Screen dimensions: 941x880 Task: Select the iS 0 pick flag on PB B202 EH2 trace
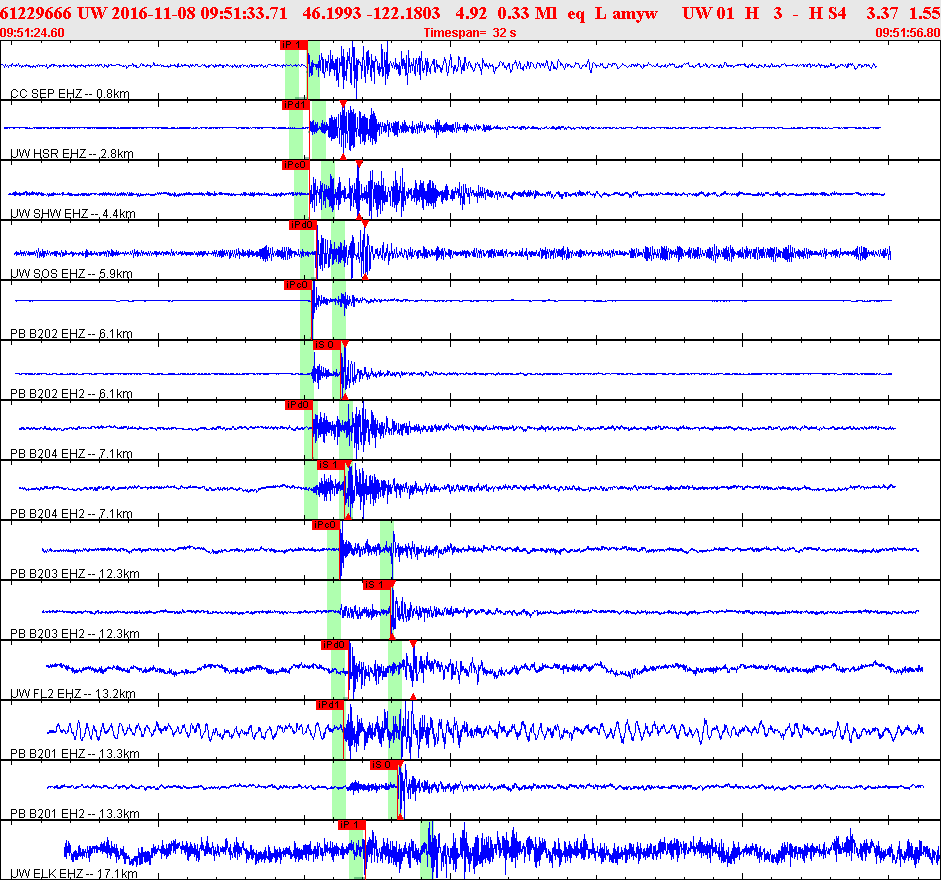tap(327, 345)
